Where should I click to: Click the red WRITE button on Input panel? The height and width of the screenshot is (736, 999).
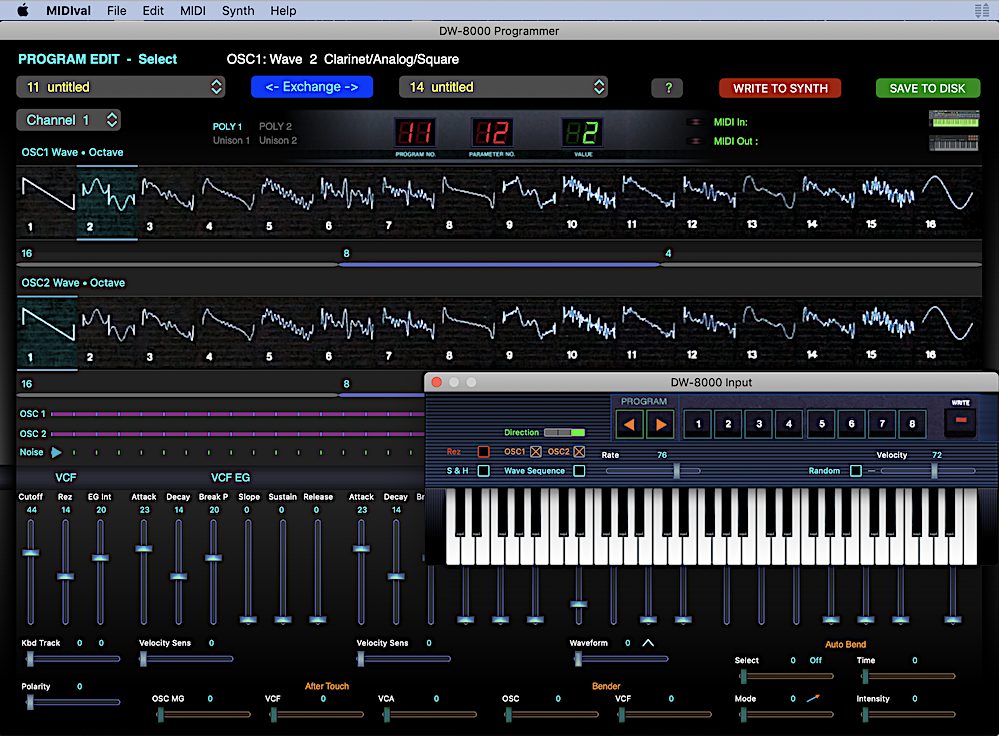pos(961,421)
